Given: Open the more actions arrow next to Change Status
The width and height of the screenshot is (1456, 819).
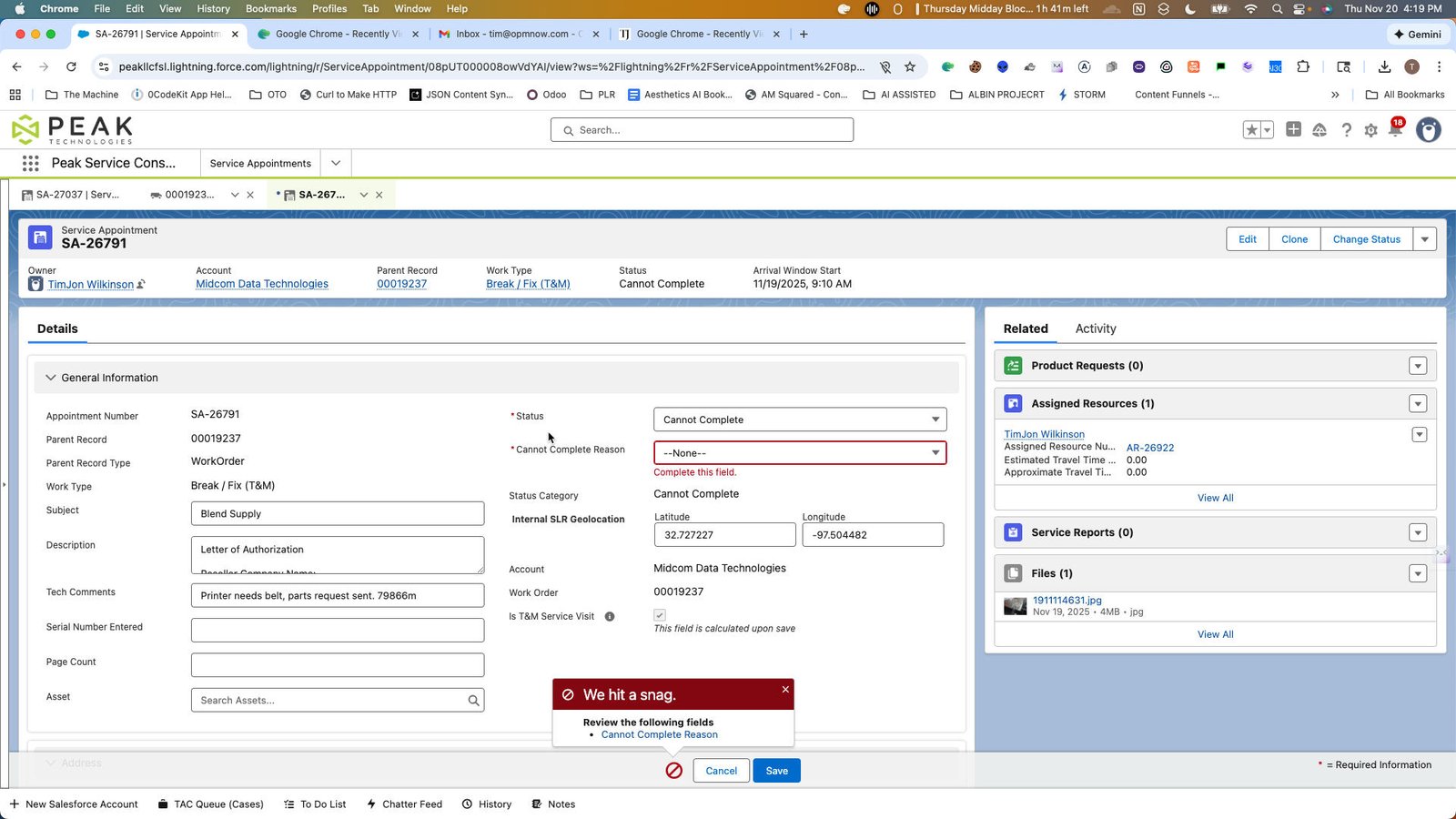Looking at the screenshot, I should [1425, 239].
